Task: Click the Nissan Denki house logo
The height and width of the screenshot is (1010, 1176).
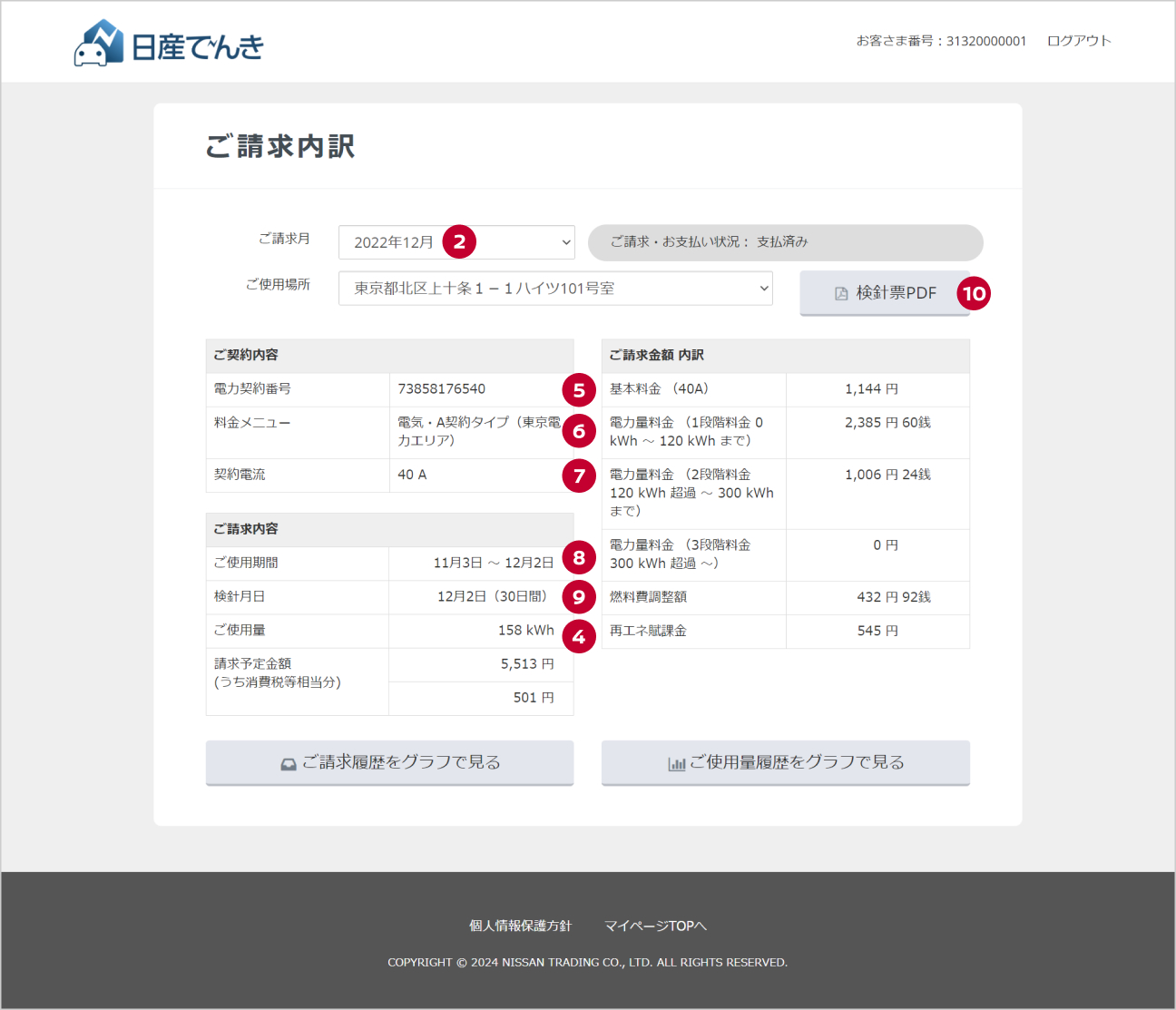Action: (x=99, y=44)
